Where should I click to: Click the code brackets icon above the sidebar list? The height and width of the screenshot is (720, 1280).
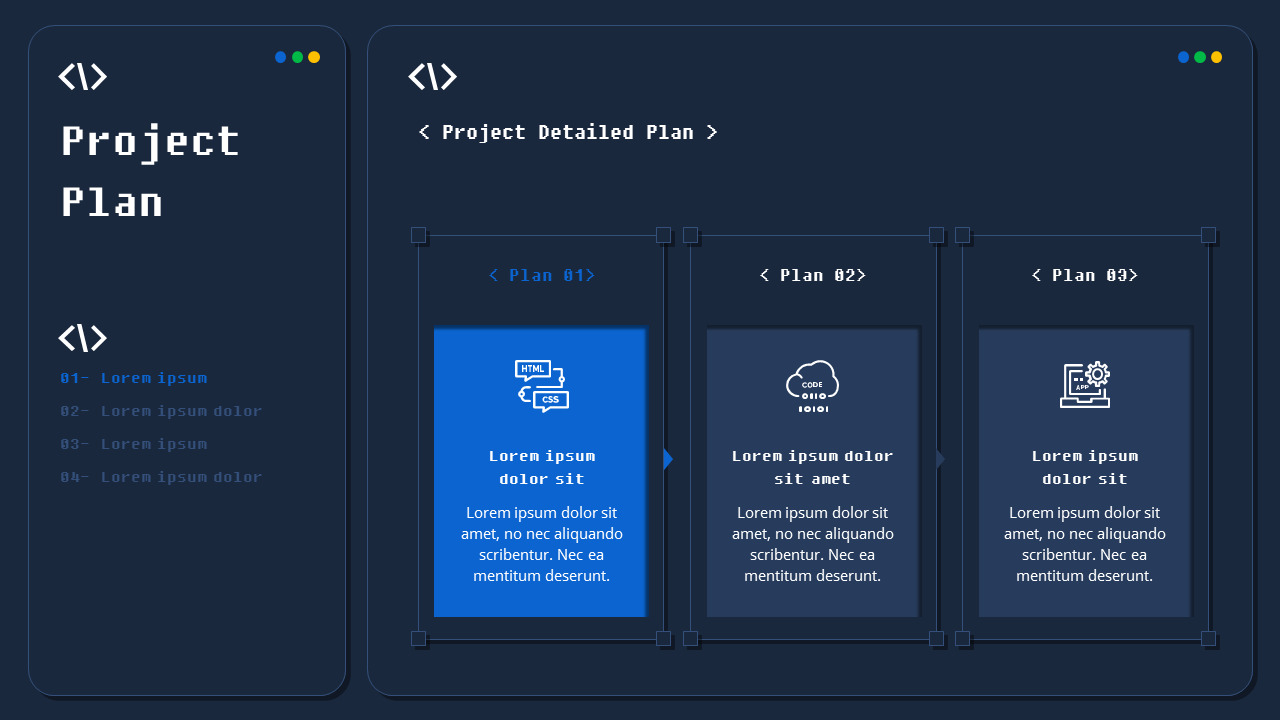(x=83, y=338)
